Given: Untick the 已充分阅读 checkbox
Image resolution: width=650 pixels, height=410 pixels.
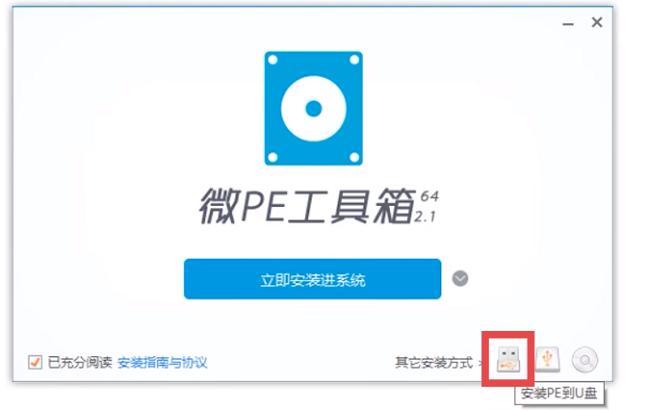Looking at the screenshot, I should click(35, 362).
